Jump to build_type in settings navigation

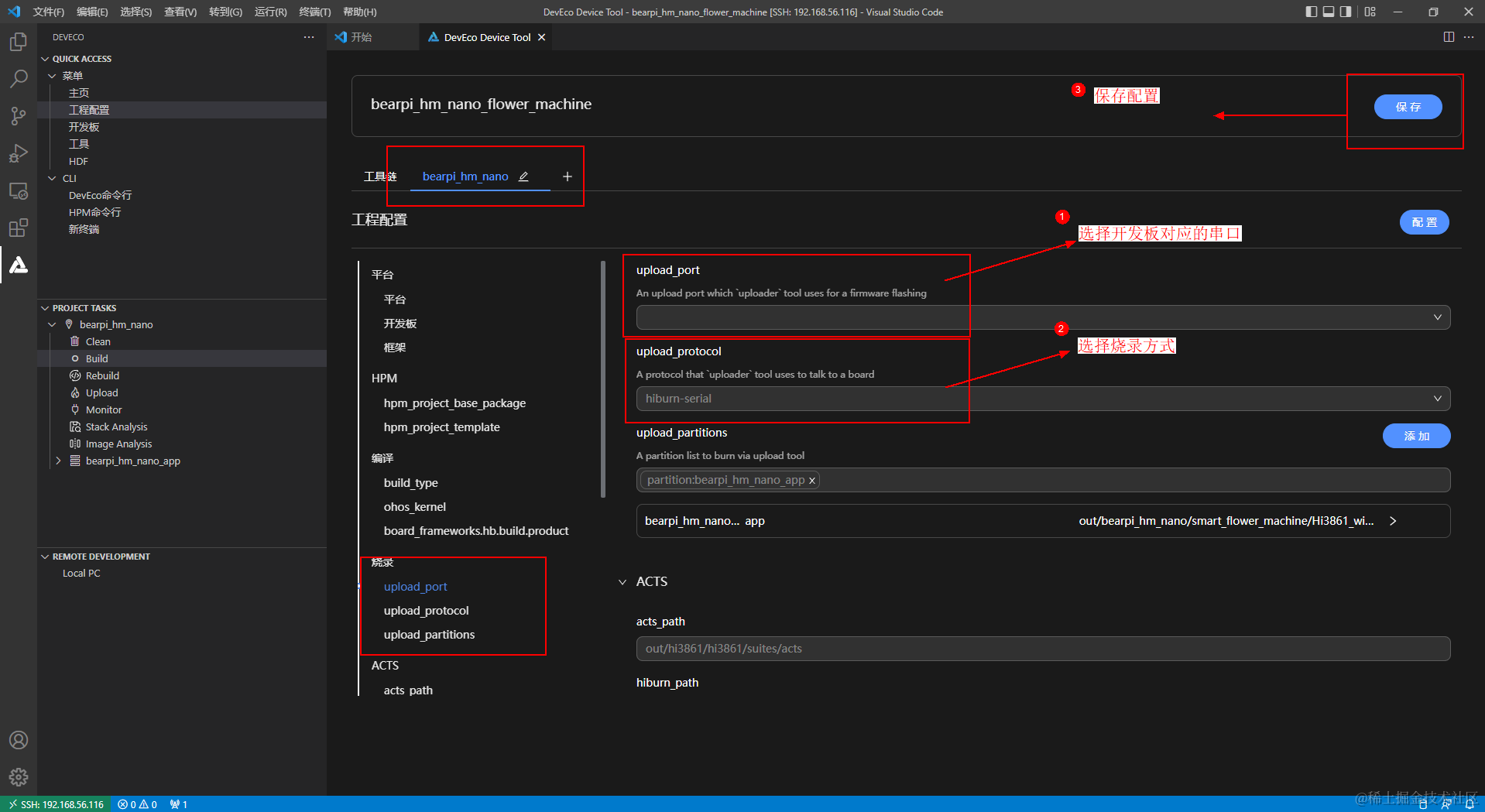(410, 483)
